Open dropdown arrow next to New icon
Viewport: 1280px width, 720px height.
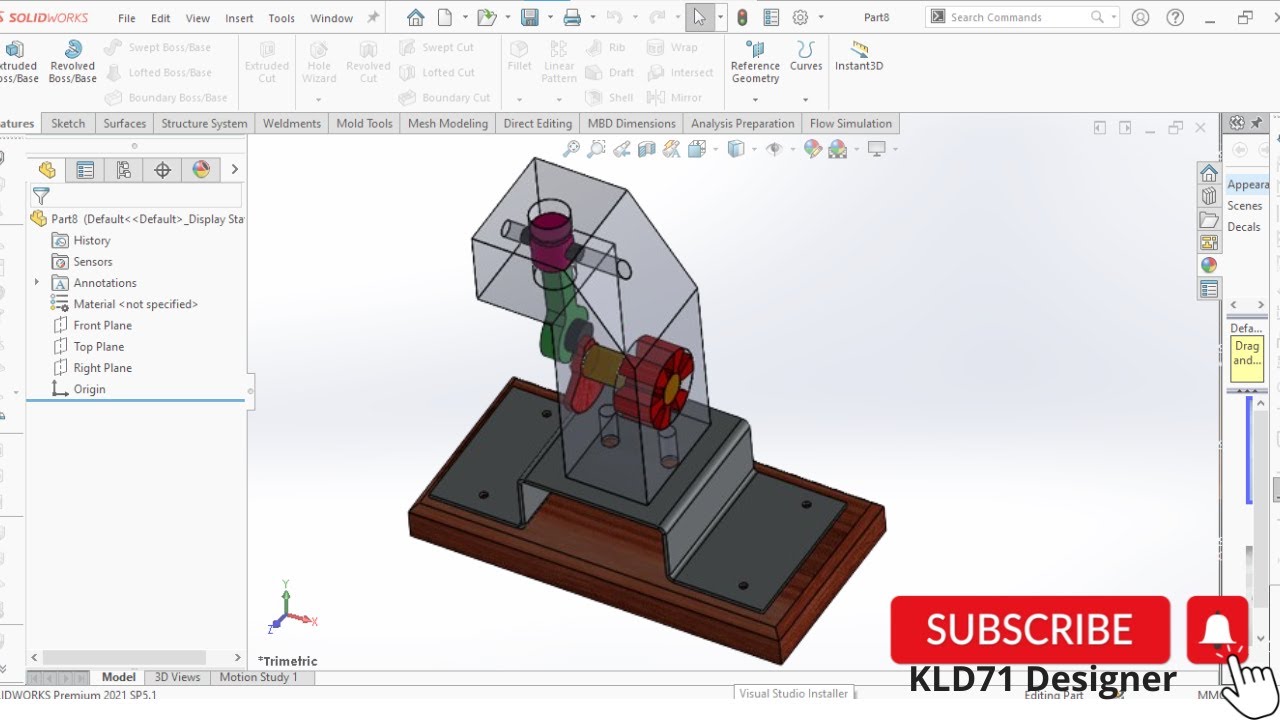[x=465, y=17]
